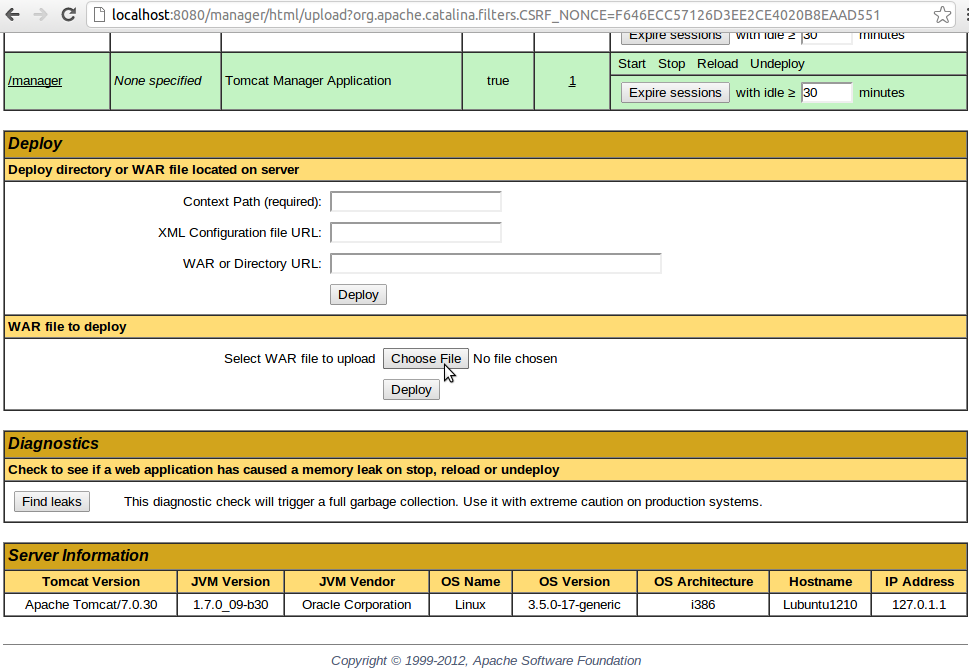The width and height of the screenshot is (969, 671).
Task: Click the idle minutes field for /manager
Action: coord(826,93)
